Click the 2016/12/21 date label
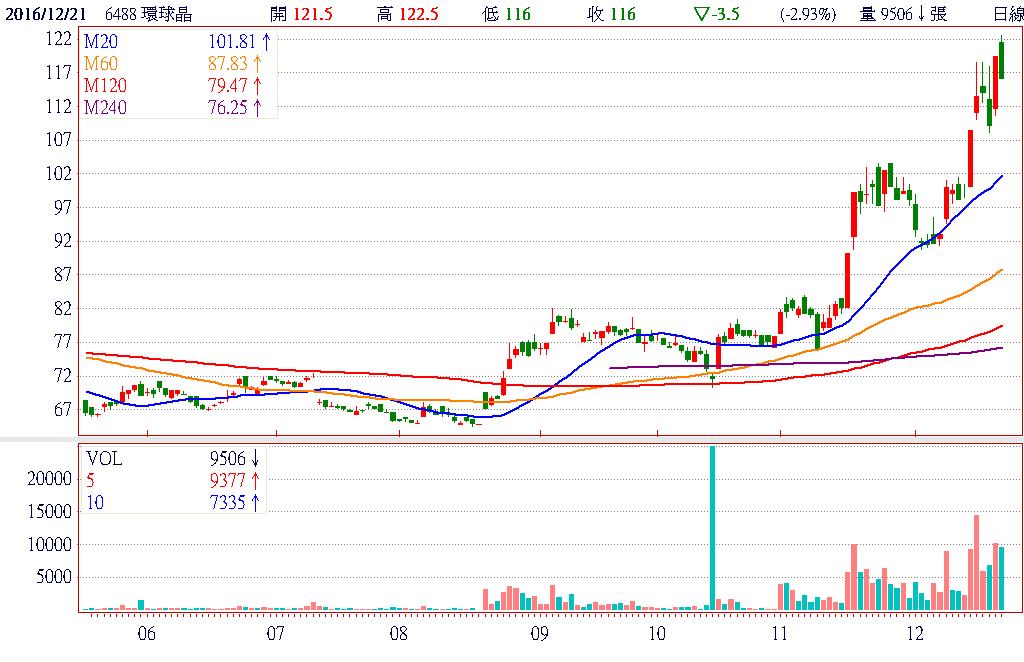Image resolution: width=1024 pixels, height=662 pixels. (44, 14)
